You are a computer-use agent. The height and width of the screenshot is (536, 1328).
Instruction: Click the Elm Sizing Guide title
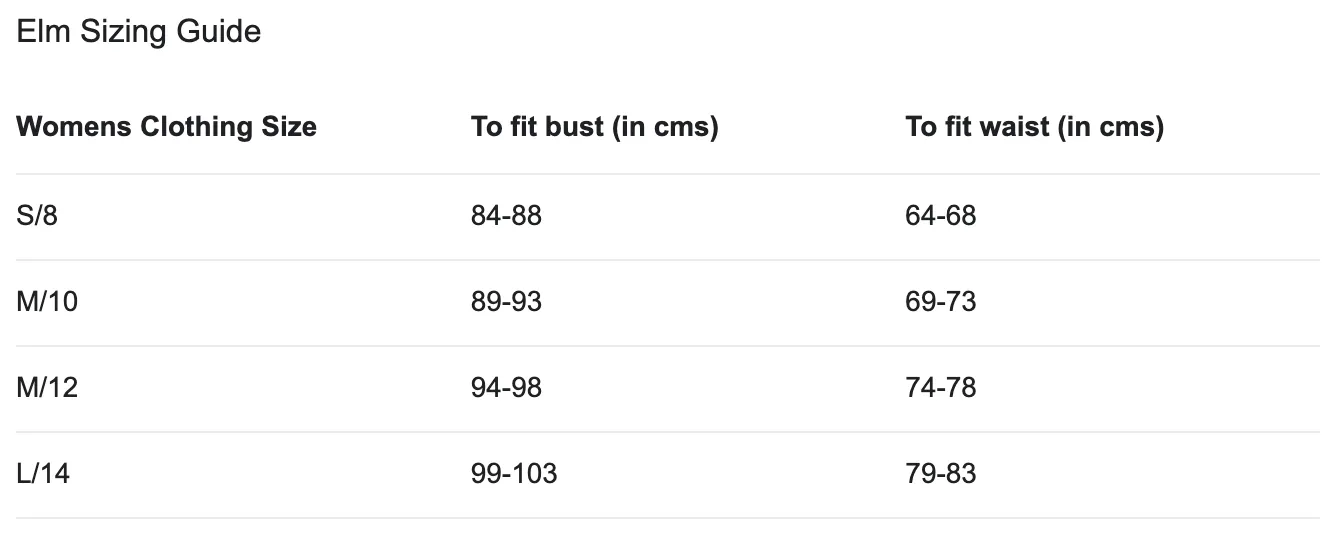(x=139, y=32)
